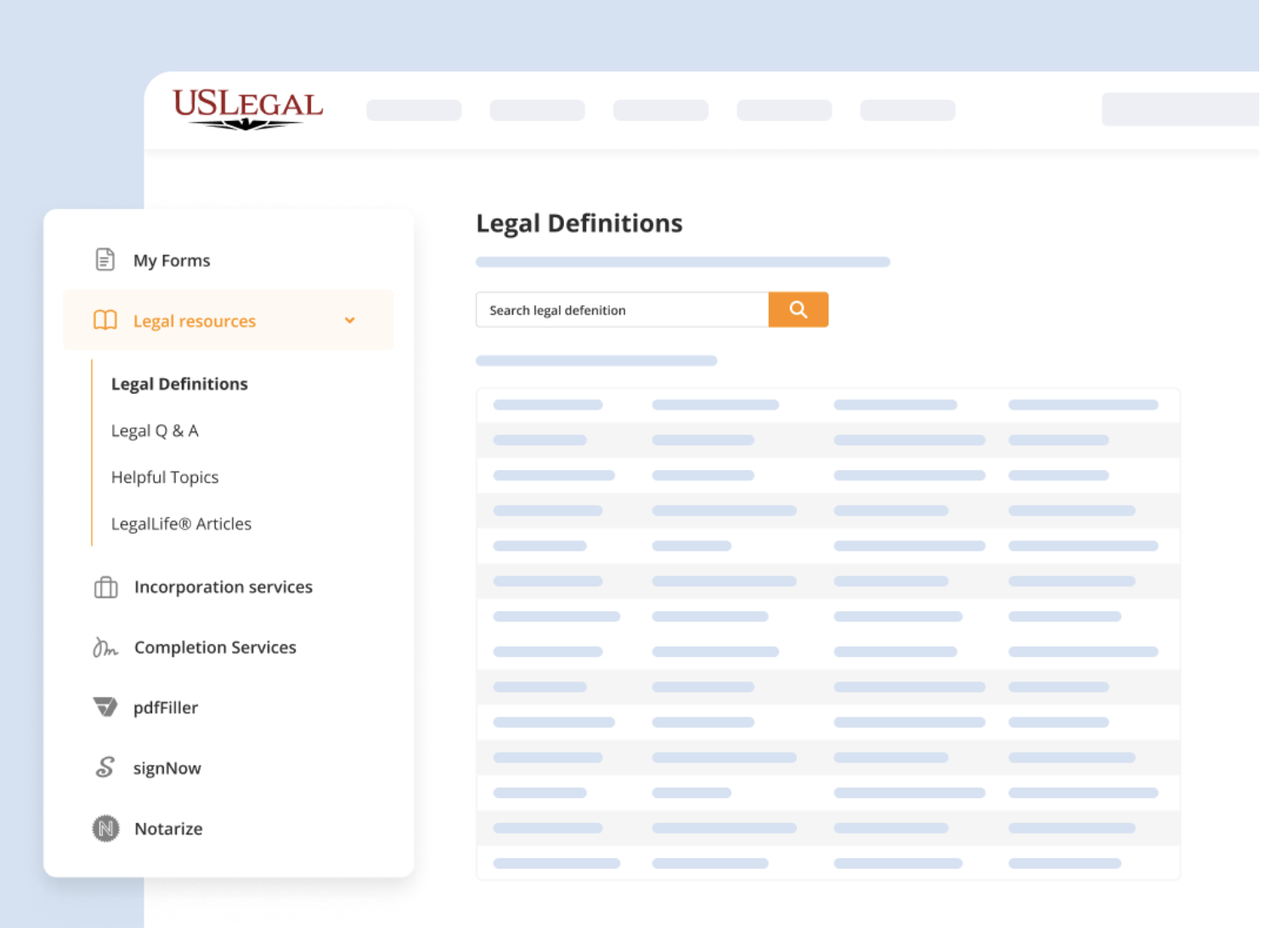Select Legal Definitions in the sidebar
Viewport: 1288px width, 928px height.
(179, 383)
